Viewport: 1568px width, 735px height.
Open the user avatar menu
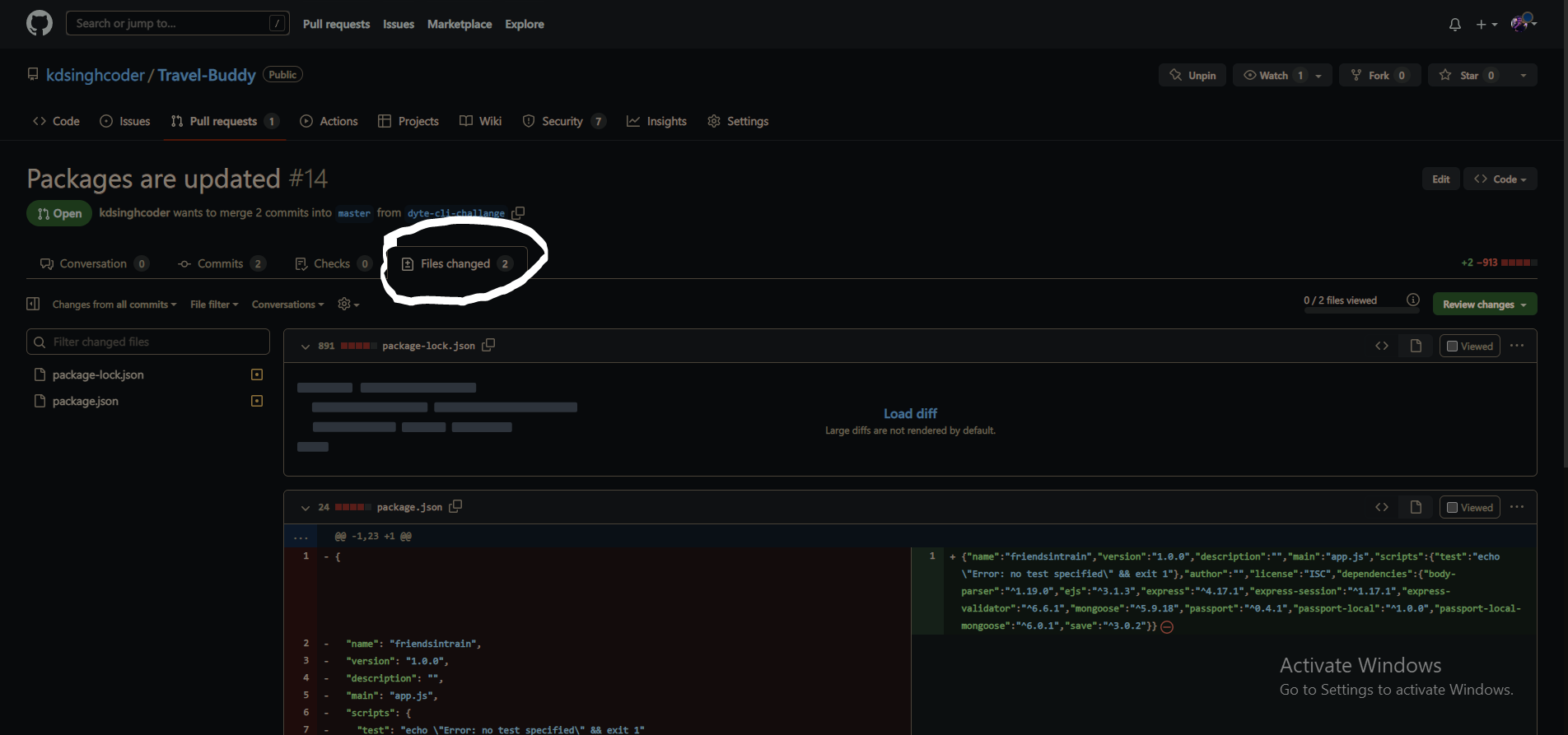point(1524,23)
